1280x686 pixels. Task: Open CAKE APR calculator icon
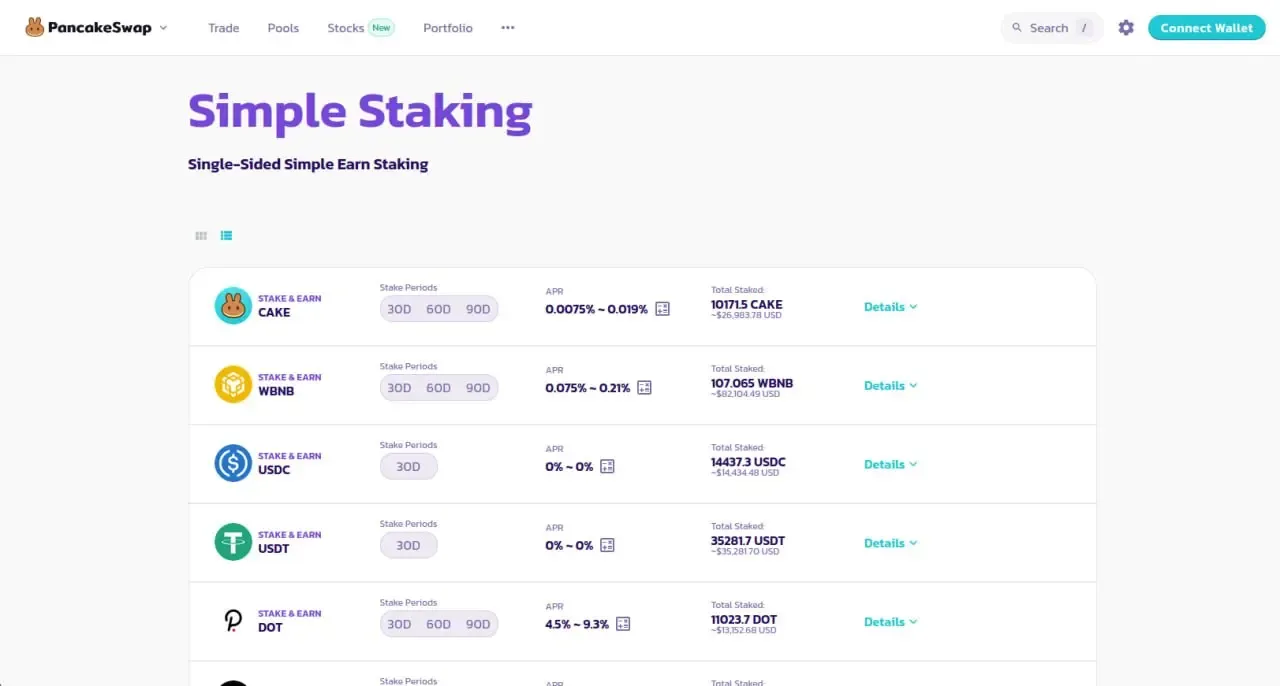tap(662, 309)
